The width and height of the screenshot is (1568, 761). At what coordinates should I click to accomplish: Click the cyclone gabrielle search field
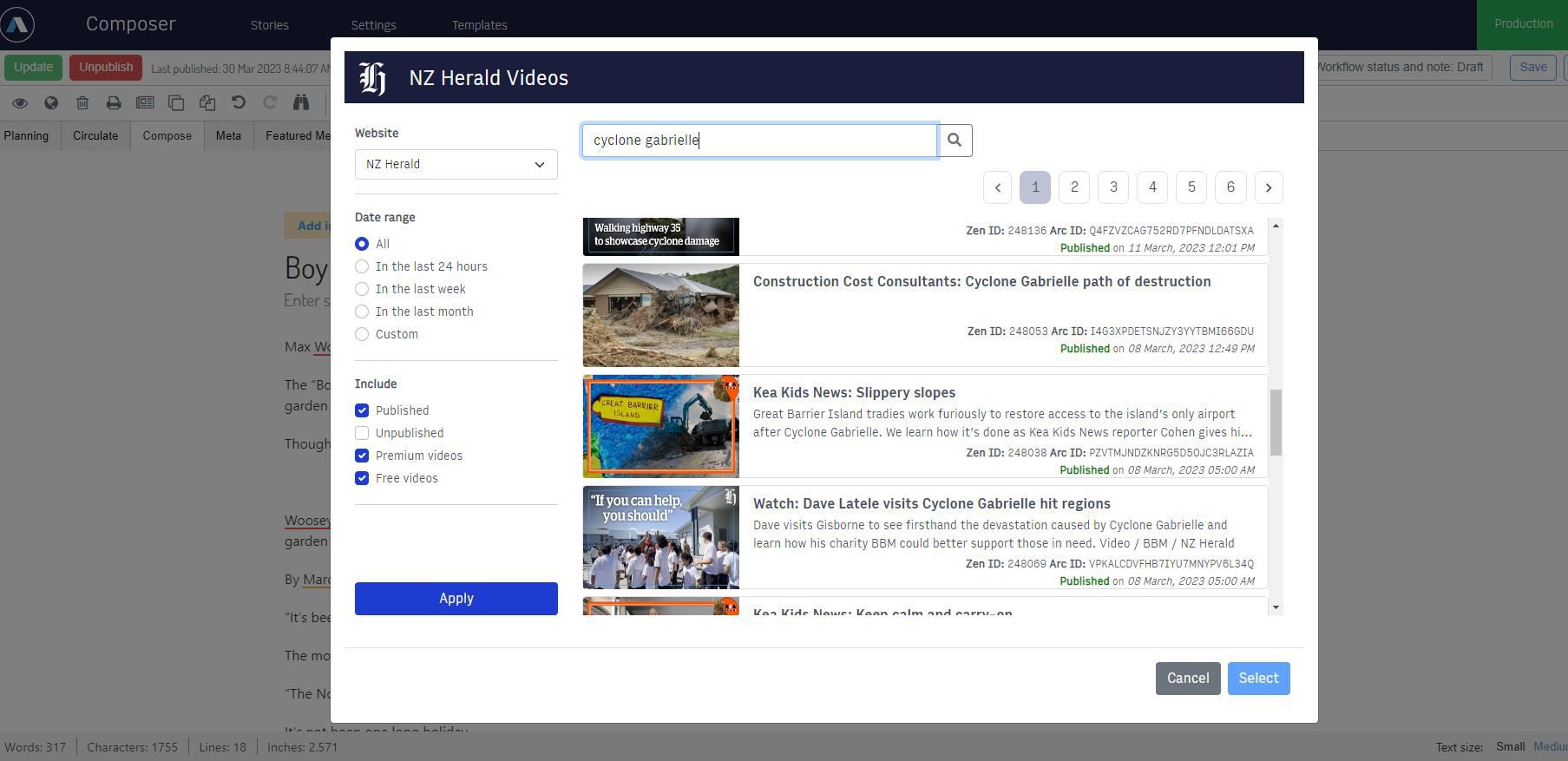pos(759,141)
